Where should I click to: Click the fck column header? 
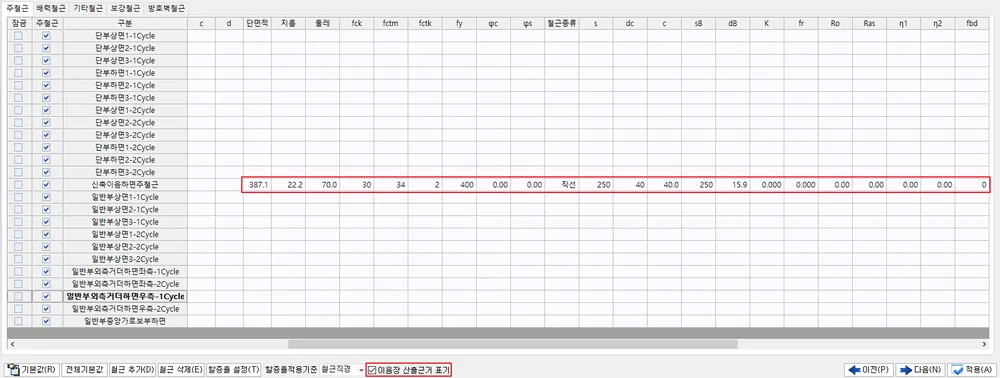[357, 24]
